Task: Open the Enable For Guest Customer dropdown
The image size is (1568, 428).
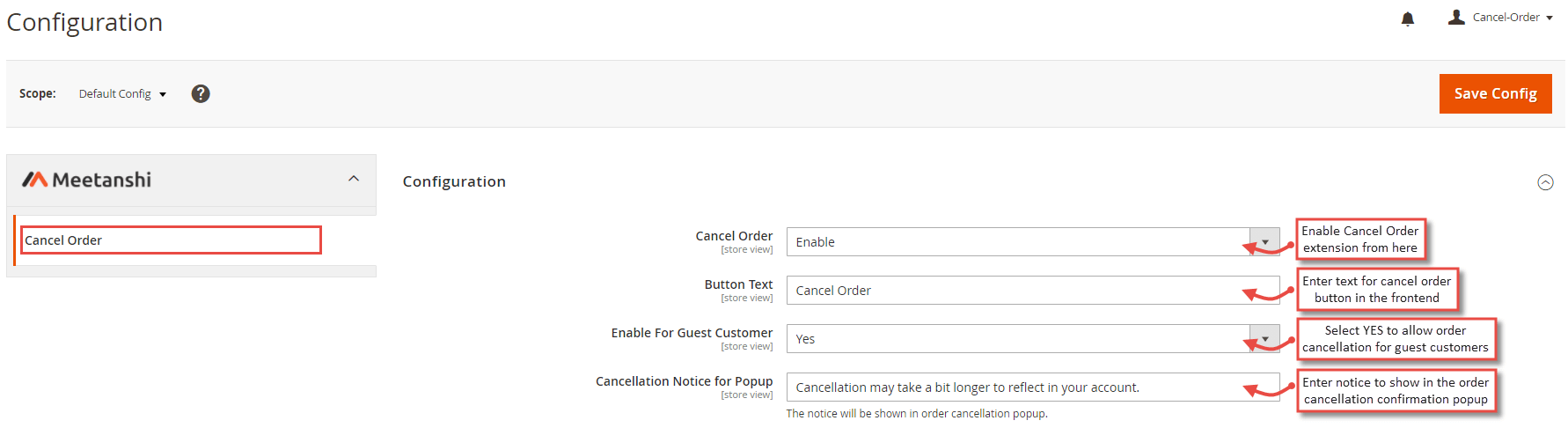Action: (x=1033, y=338)
